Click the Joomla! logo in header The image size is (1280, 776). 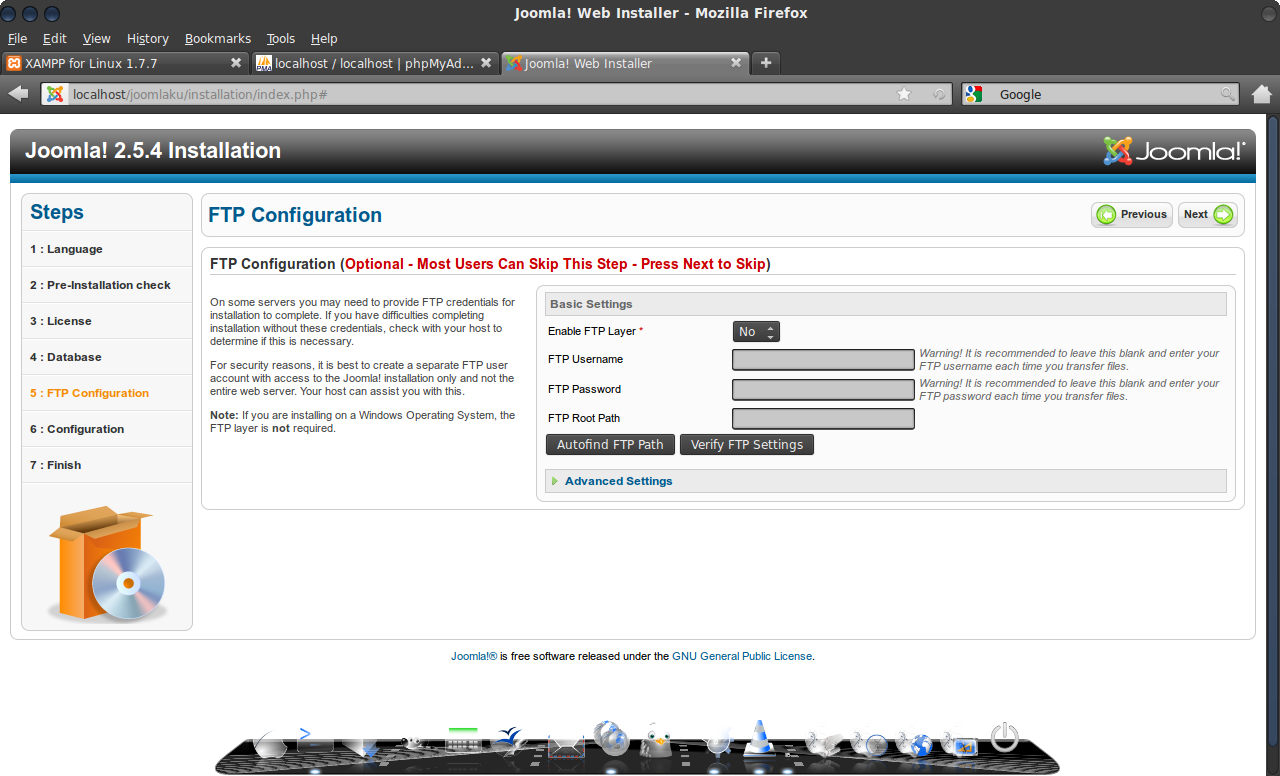[x=1174, y=151]
